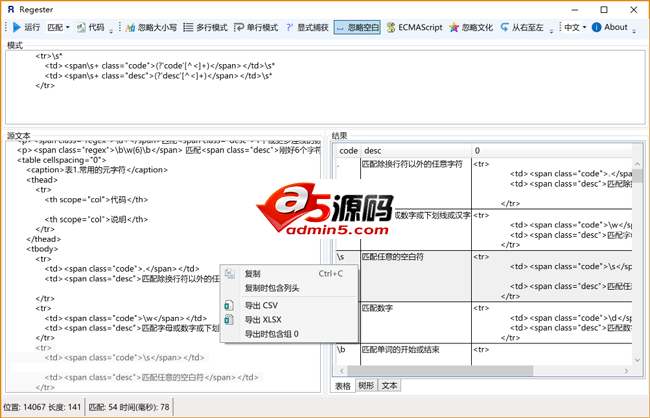Expand toolbar overflow arrow after 从右至左
Screen dimensions: 650x418
pos(551,30)
